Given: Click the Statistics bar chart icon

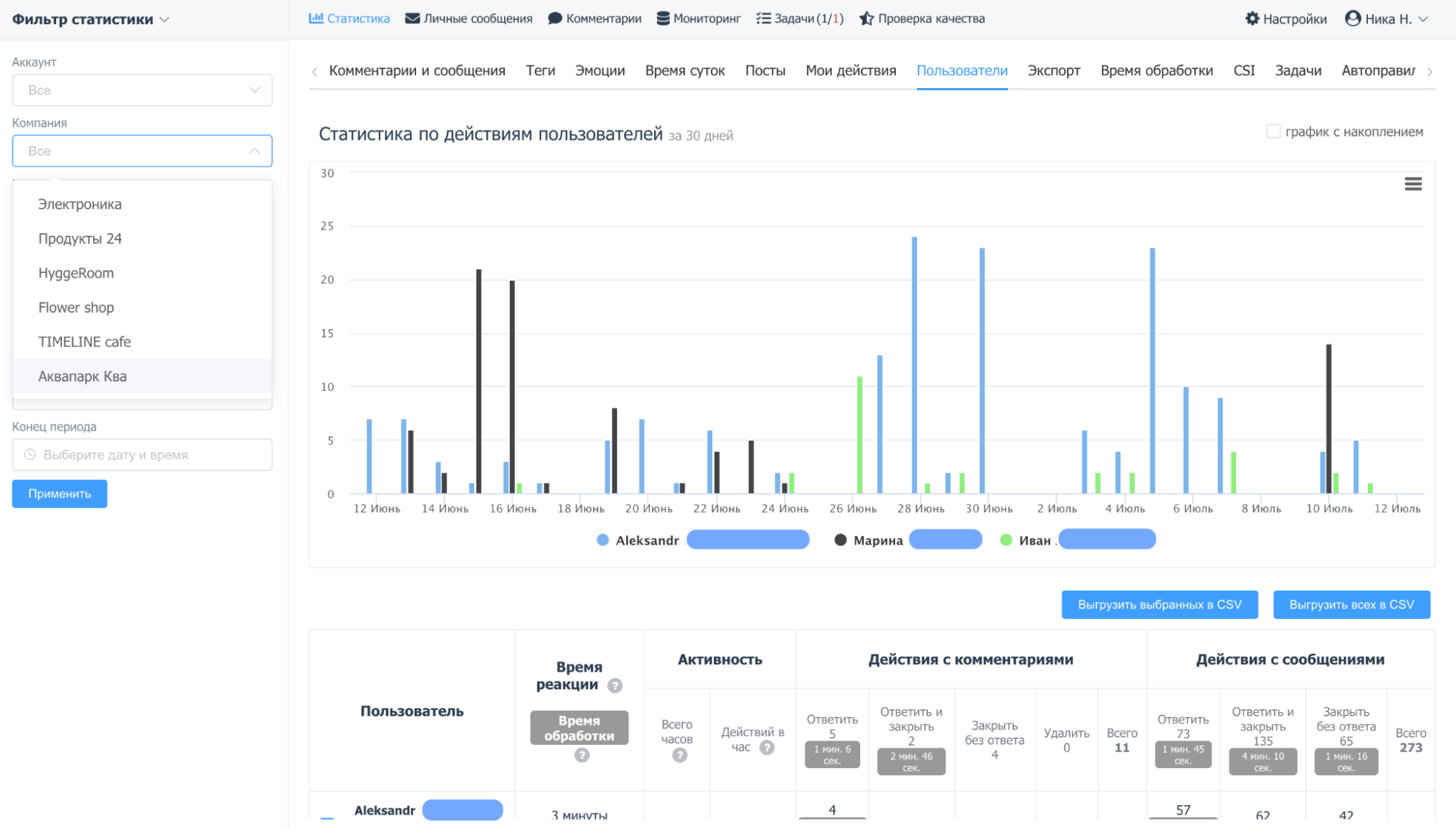Looking at the screenshot, I should click(x=316, y=19).
